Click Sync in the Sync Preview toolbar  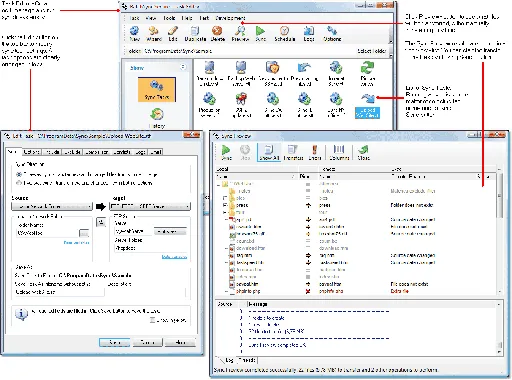point(226,152)
